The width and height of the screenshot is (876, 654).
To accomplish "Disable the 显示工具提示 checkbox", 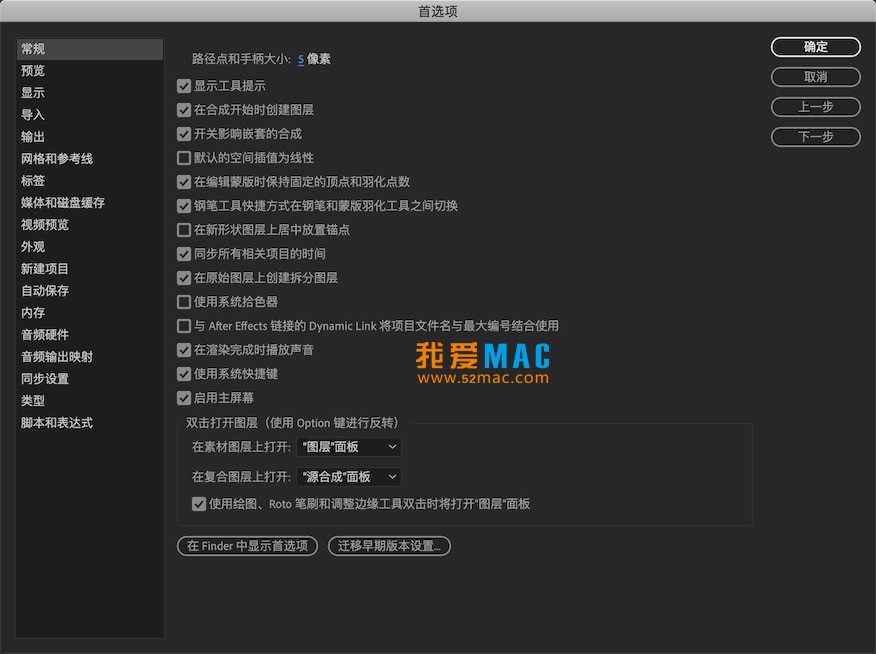I will coord(184,86).
